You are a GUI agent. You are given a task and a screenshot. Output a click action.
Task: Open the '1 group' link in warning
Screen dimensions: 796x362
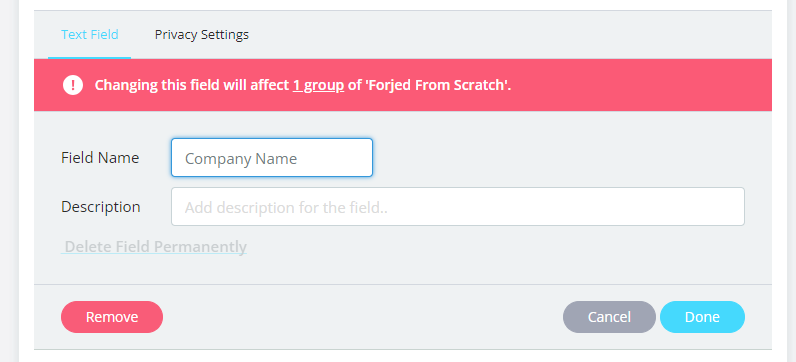(318, 85)
